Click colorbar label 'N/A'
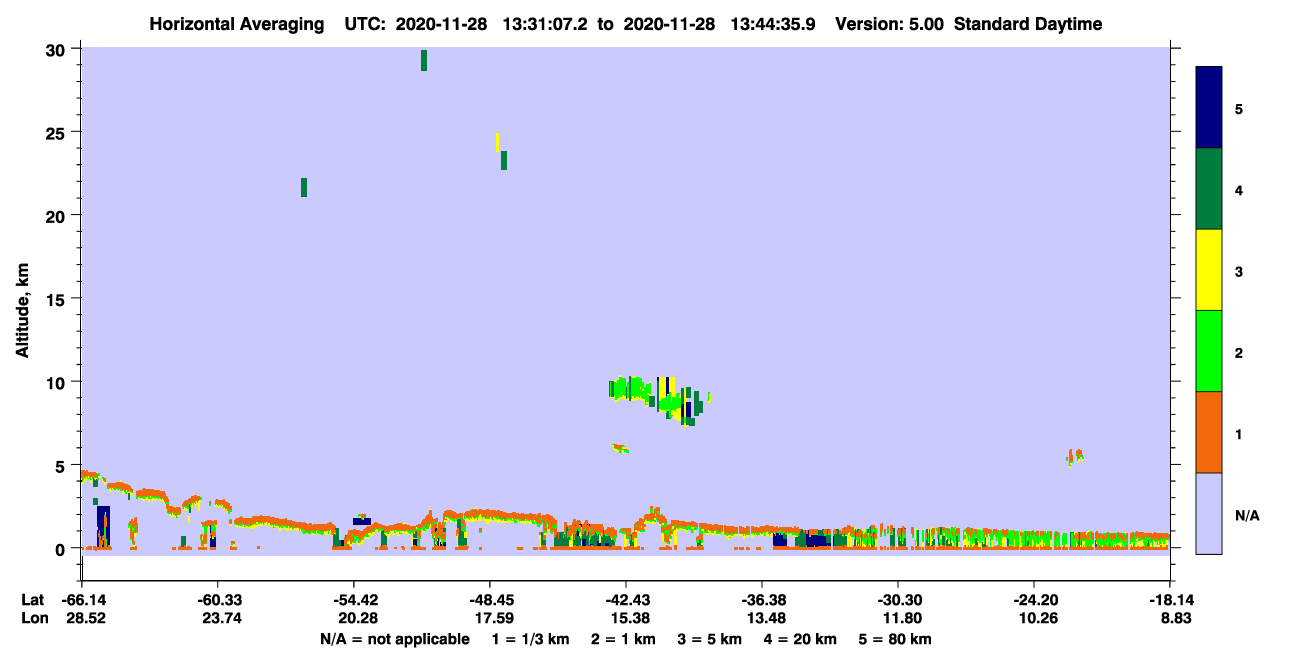Image resolution: width=1300 pixels, height=667 pixels. point(1247,515)
